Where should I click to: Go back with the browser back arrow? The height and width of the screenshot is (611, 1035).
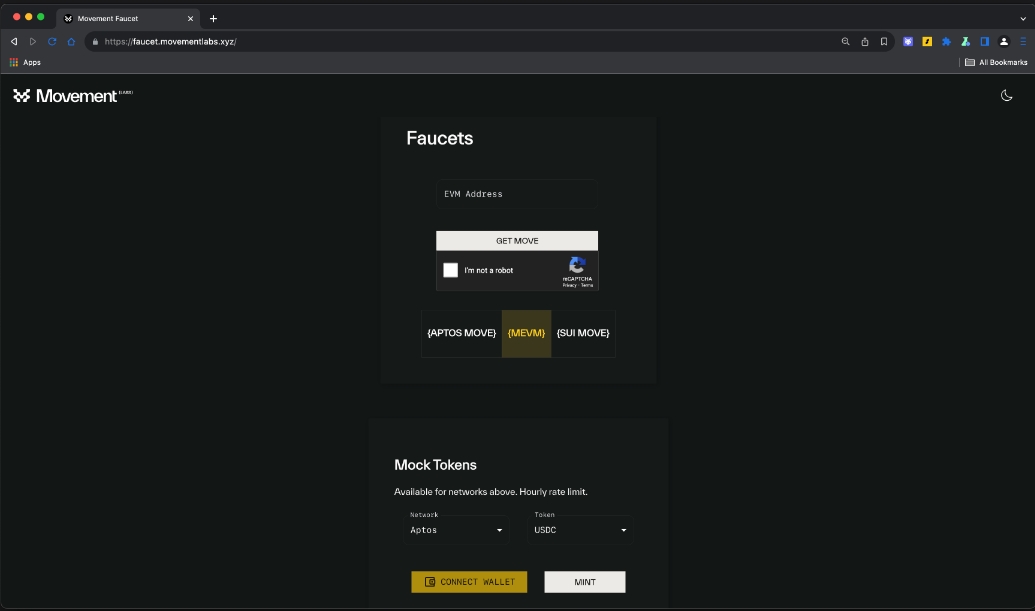14,42
